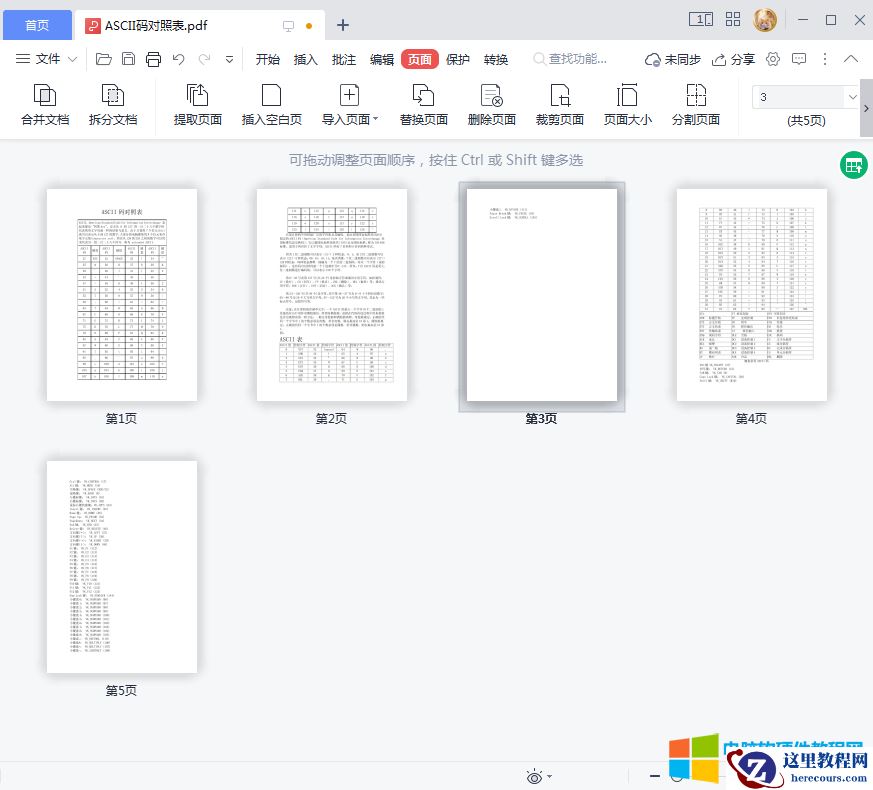The width and height of the screenshot is (873, 790).
Task: Click the presentation screen icon in tab
Action: [x=288, y=26]
